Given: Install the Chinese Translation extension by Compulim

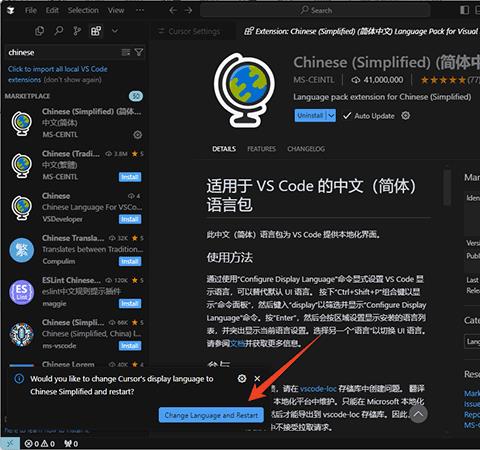Looking at the screenshot, I should point(130,261).
